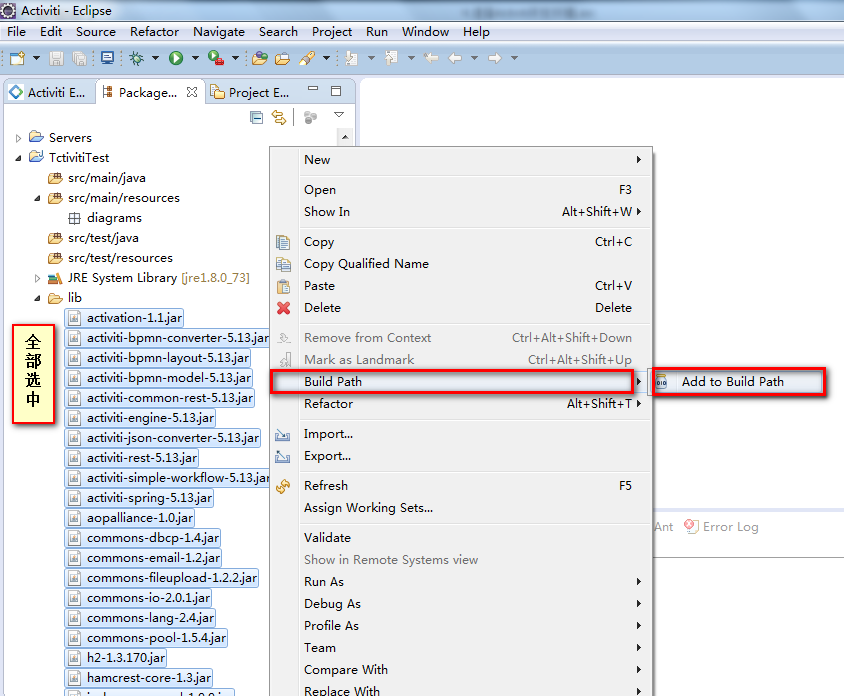
Task: Select Build Path in context menu
Action: [x=458, y=382]
